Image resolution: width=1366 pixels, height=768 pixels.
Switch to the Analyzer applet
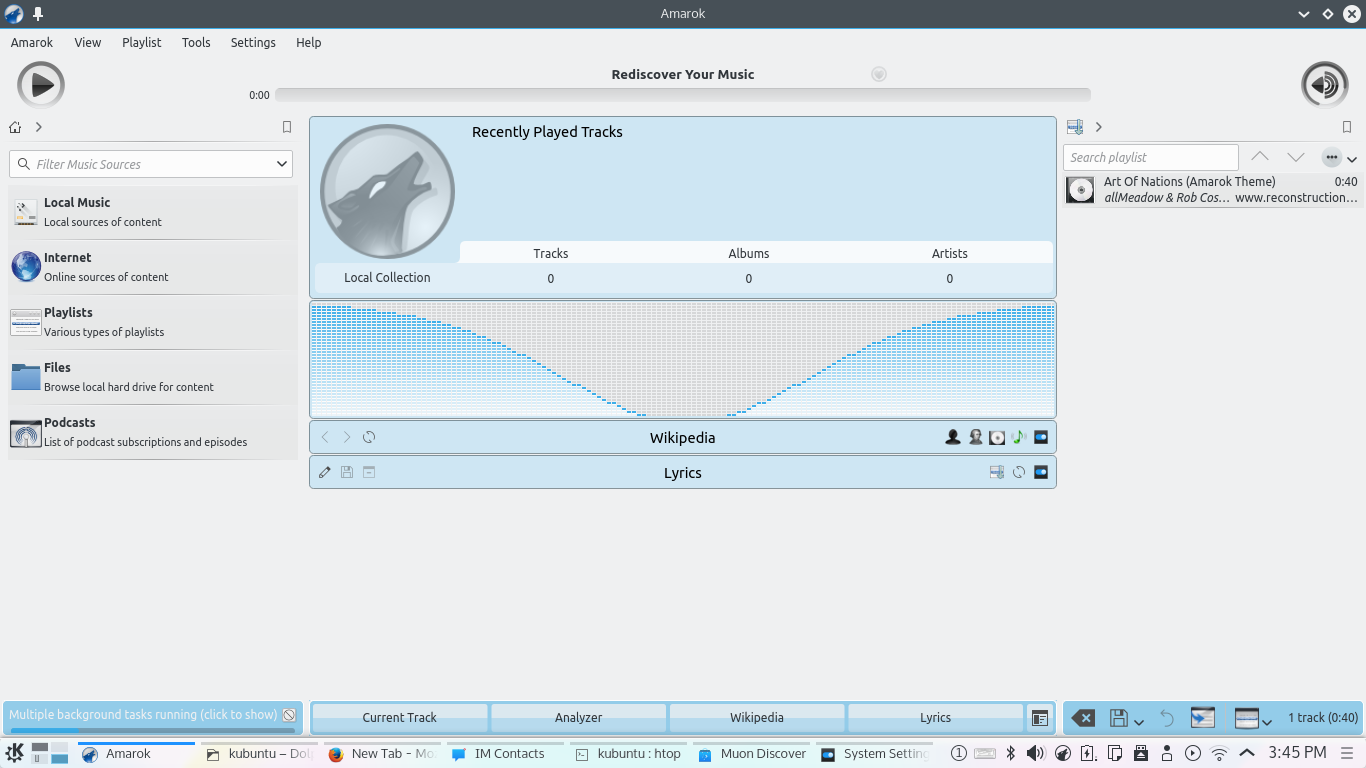pyautogui.click(x=579, y=717)
